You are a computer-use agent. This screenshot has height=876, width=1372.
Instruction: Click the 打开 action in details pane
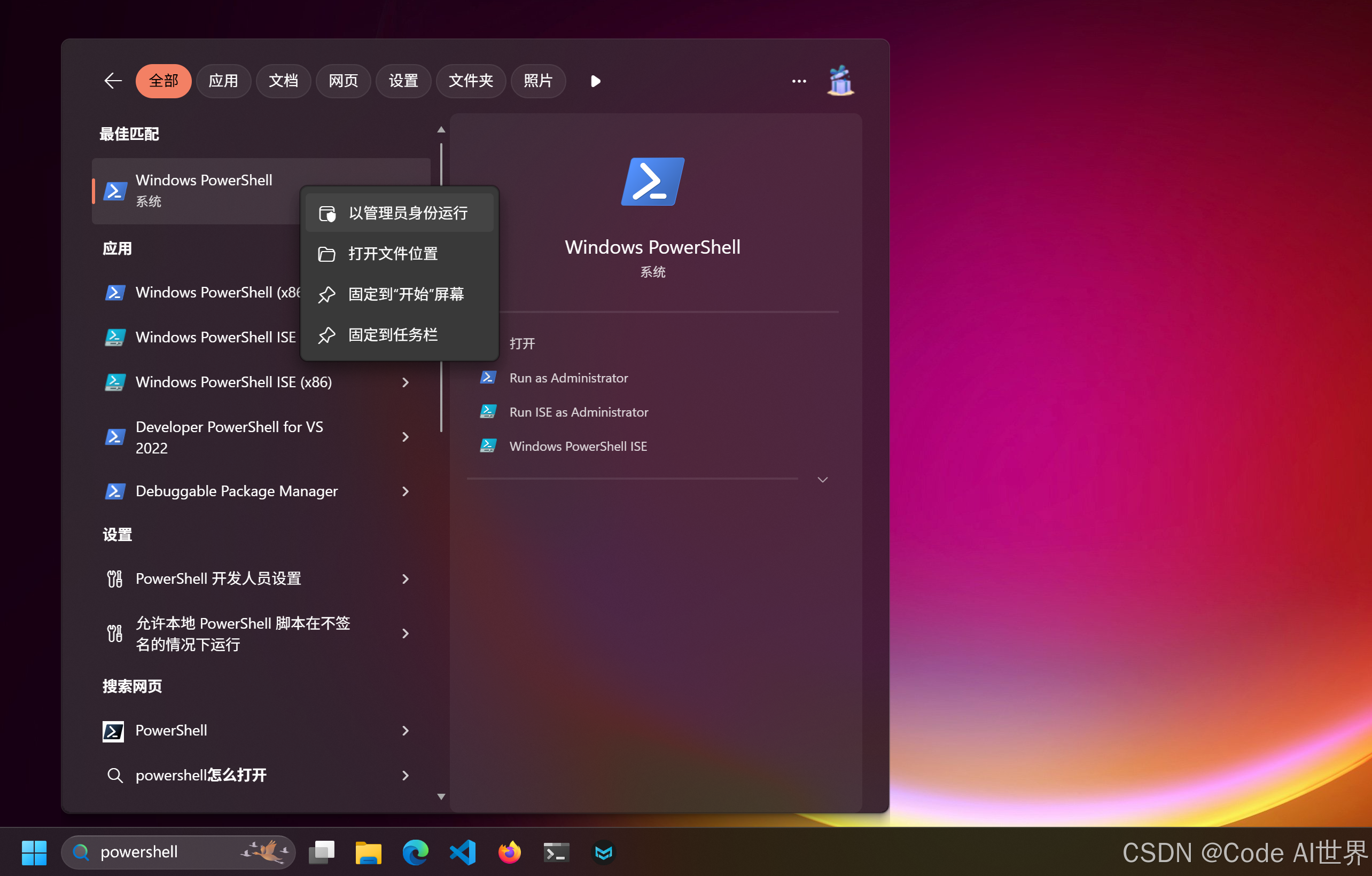pos(522,343)
